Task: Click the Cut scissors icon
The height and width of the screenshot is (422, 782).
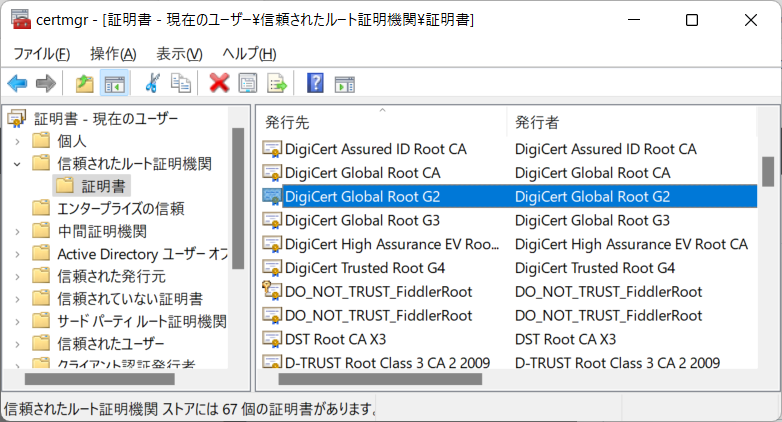Action: coord(152,83)
